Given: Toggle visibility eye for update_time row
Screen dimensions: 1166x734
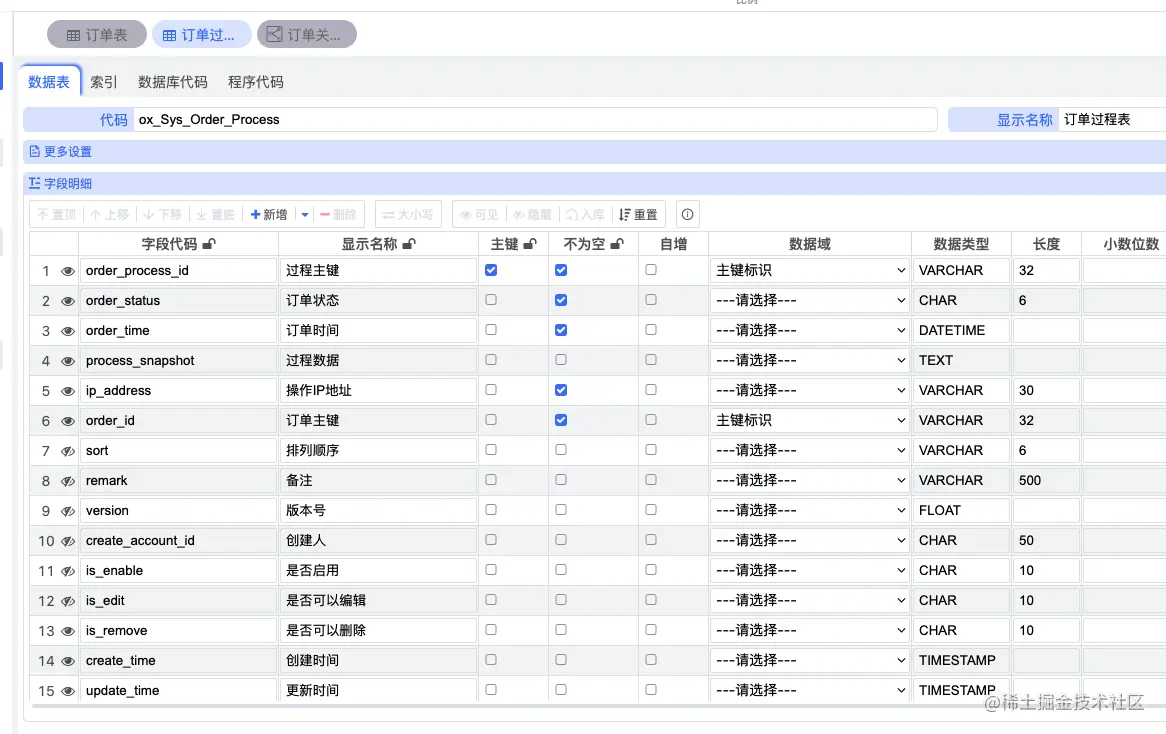Looking at the screenshot, I should coord(68,691).
